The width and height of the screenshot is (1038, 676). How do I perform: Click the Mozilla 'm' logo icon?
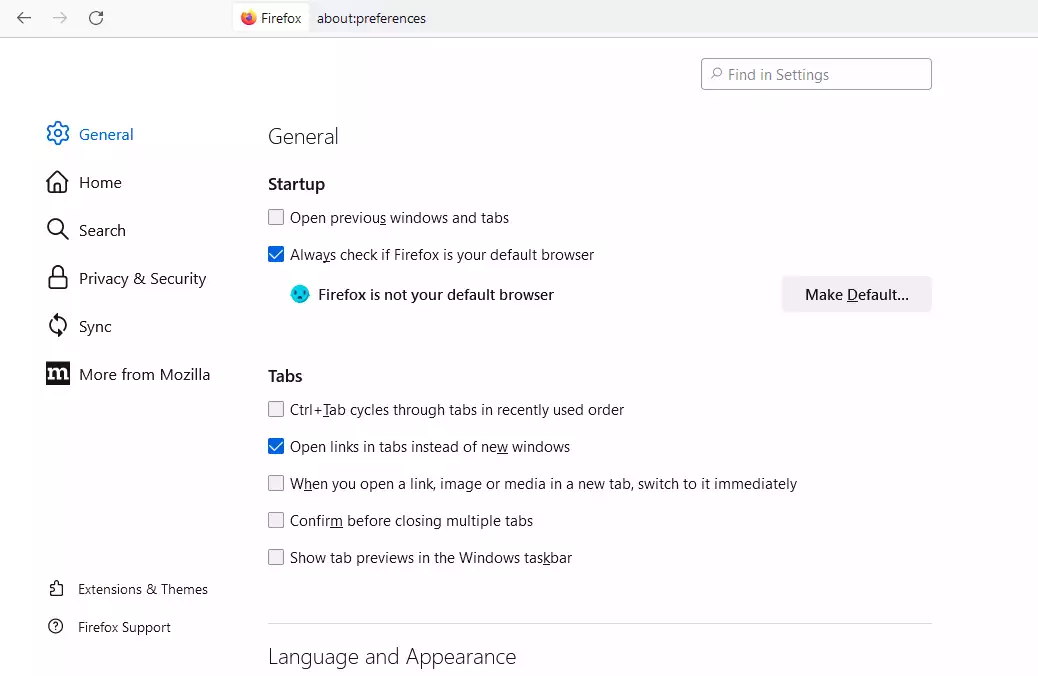pyautogui.click(x=58, y=373)
